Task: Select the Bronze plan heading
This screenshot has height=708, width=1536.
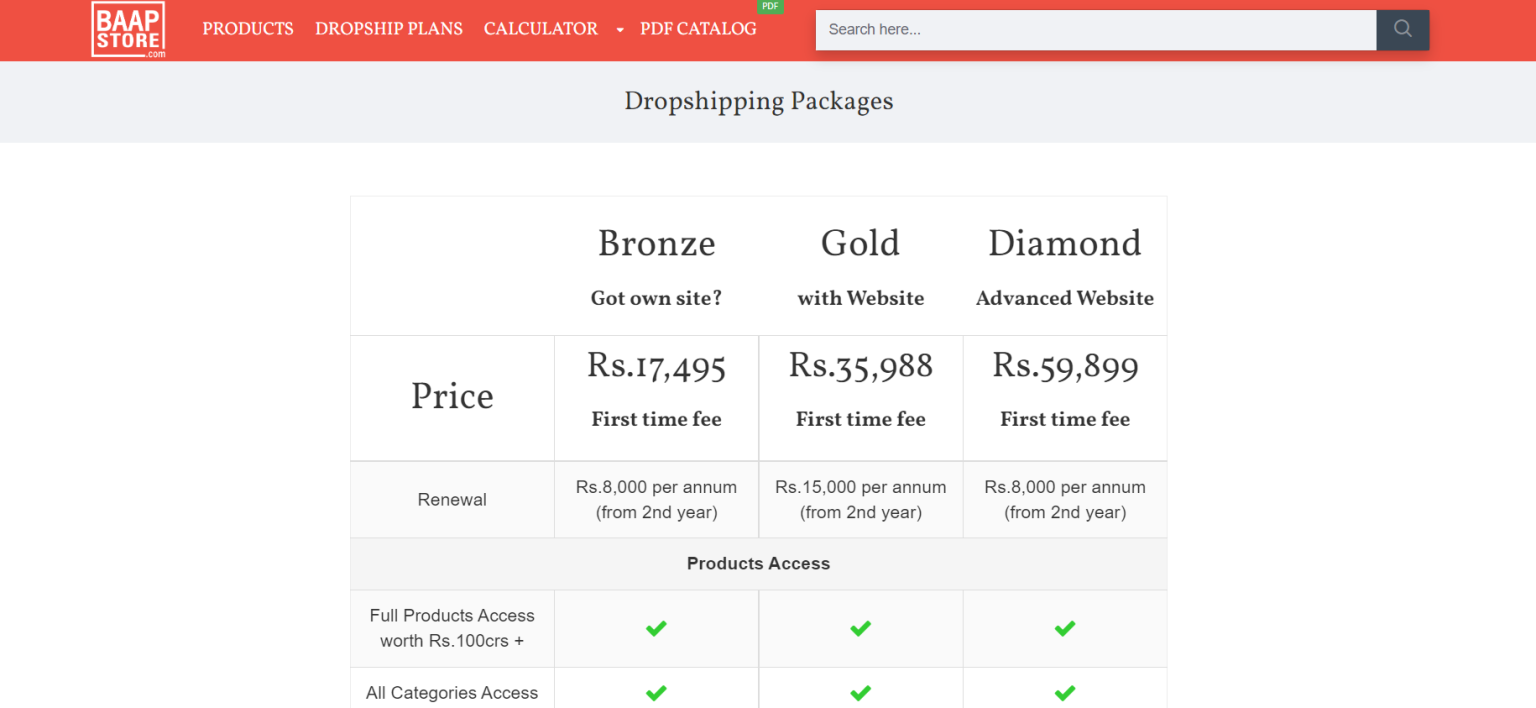Action: pos(656,243)
